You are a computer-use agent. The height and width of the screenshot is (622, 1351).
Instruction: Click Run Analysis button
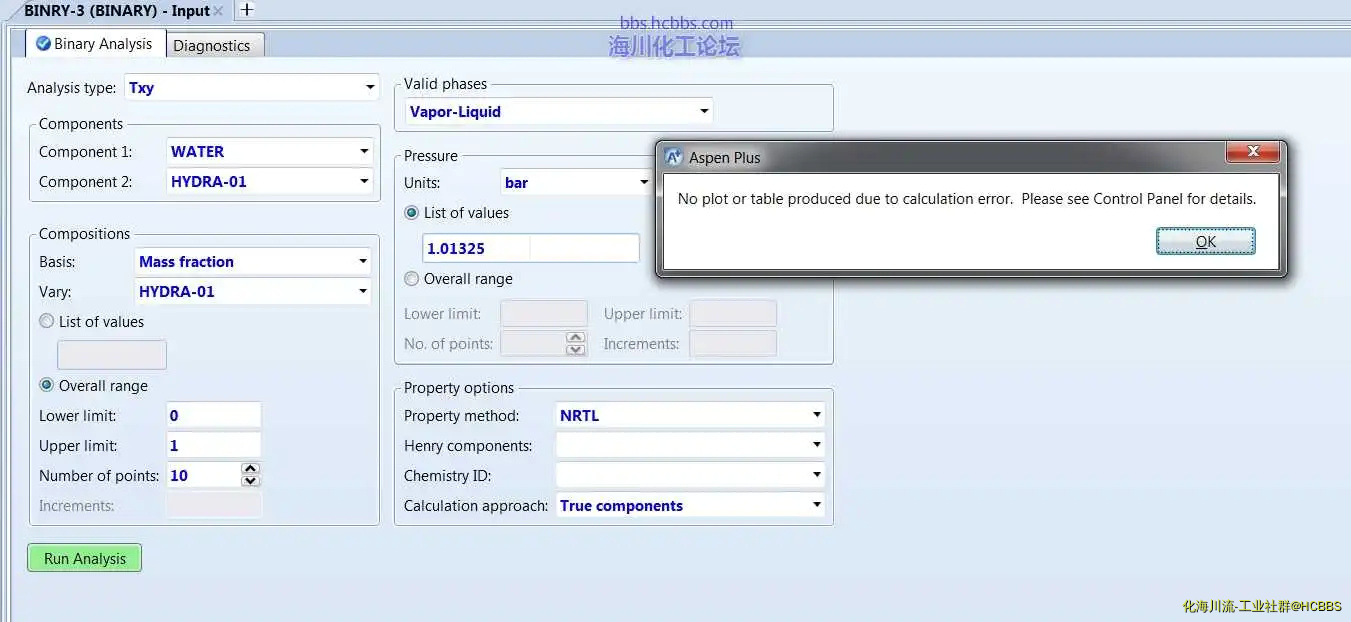(85, 558)
